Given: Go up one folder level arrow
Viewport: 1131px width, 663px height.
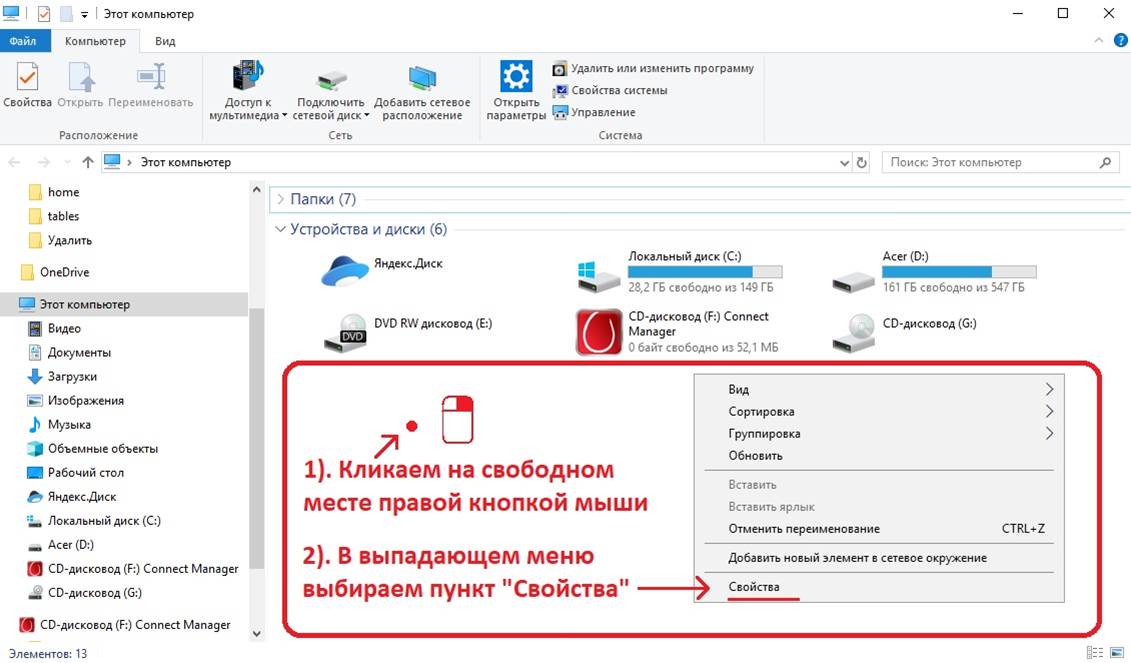Looking at the screenshot, I should click(88, 162).
